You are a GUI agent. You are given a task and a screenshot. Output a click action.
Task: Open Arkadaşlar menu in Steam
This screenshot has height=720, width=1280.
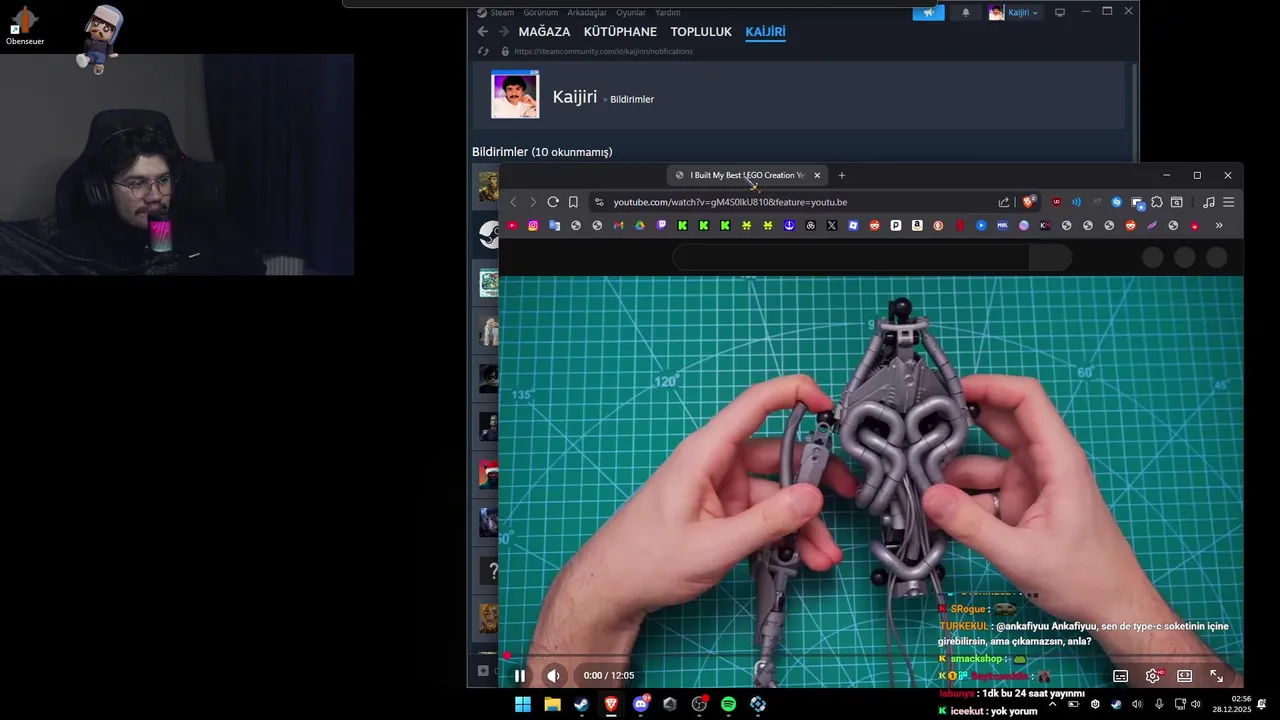[x=587, y=13]
